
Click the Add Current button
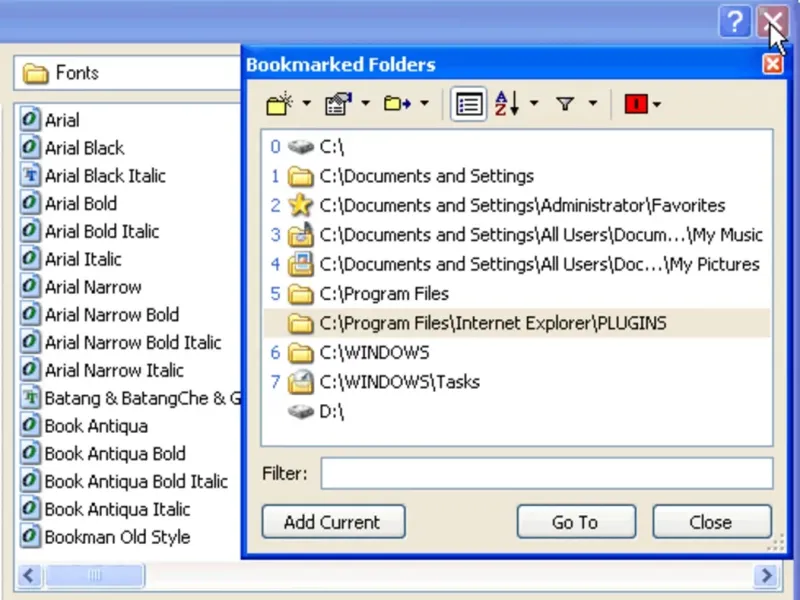pyautogui.click(x=334, y=522)
